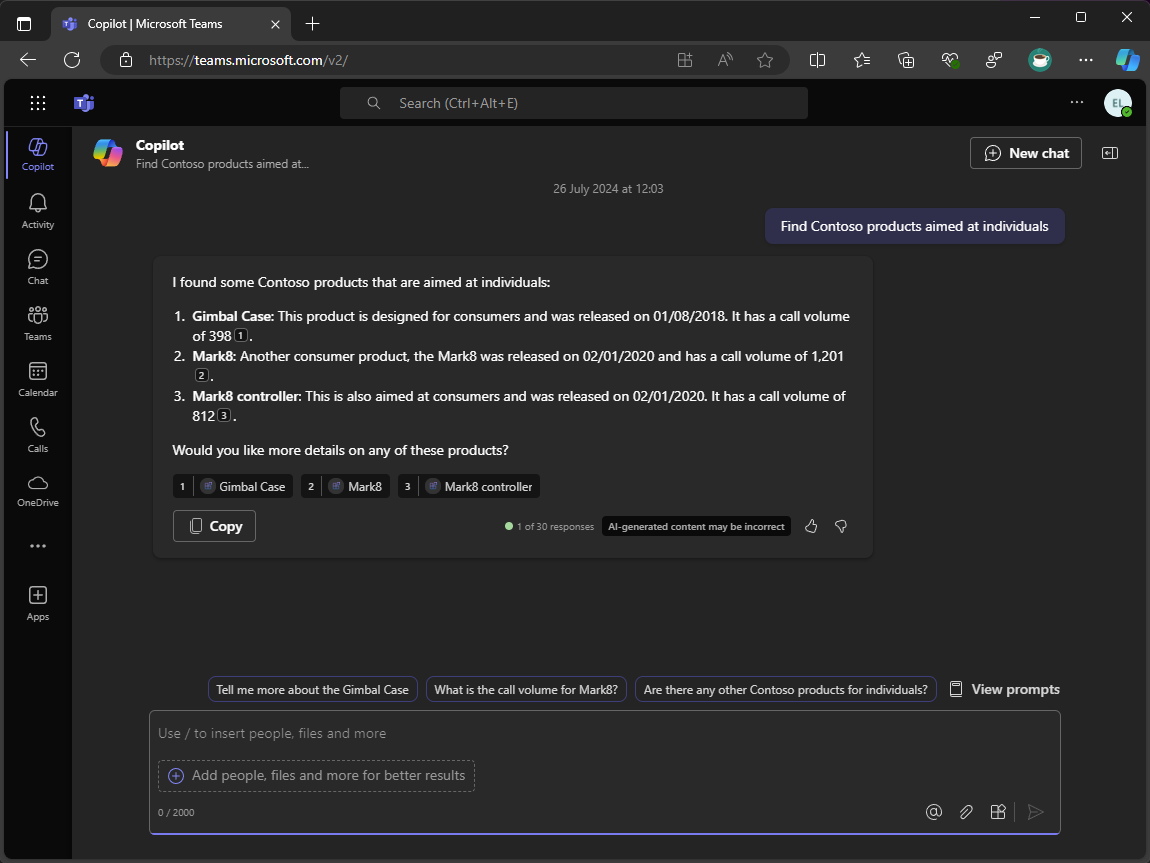Click the user message 'Find Contoso products aimed at individuals'
The image size is (1150, 863).
pyautogui.click(x=915, y=226)
